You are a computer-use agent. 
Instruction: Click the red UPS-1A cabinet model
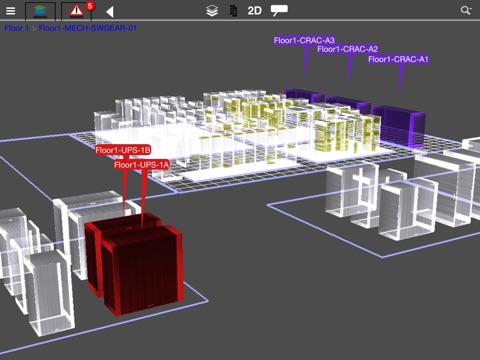pyautogui.click(x=143, y=270)
